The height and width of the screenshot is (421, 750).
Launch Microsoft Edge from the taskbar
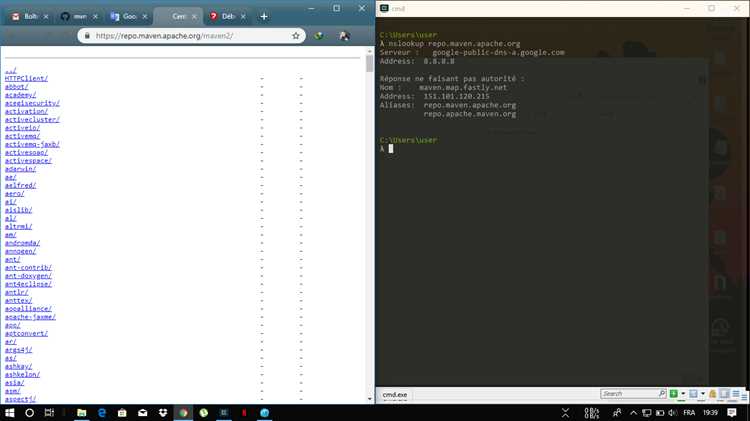102,412
